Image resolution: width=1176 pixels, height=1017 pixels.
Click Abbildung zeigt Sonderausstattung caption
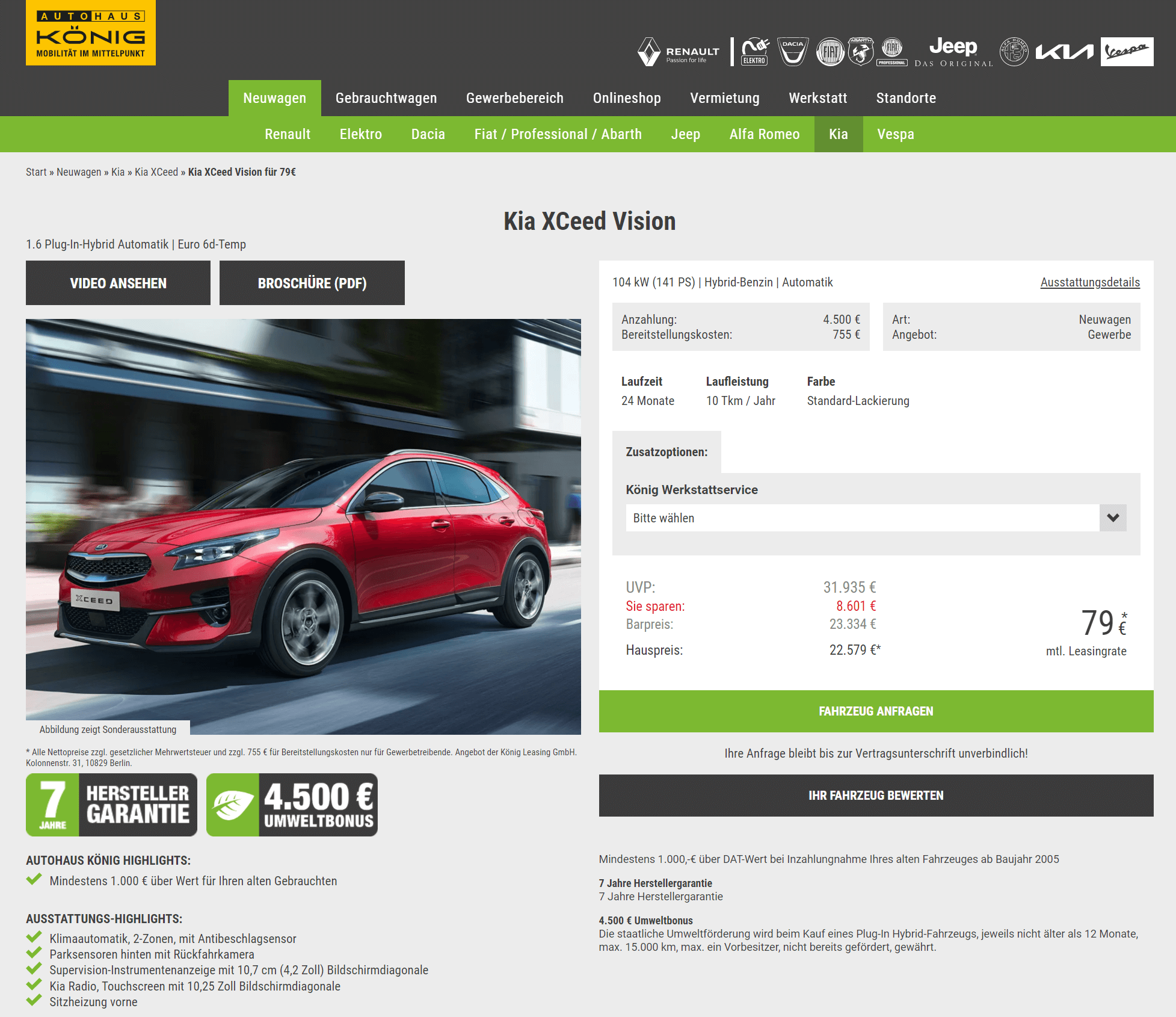coord(108,729)
